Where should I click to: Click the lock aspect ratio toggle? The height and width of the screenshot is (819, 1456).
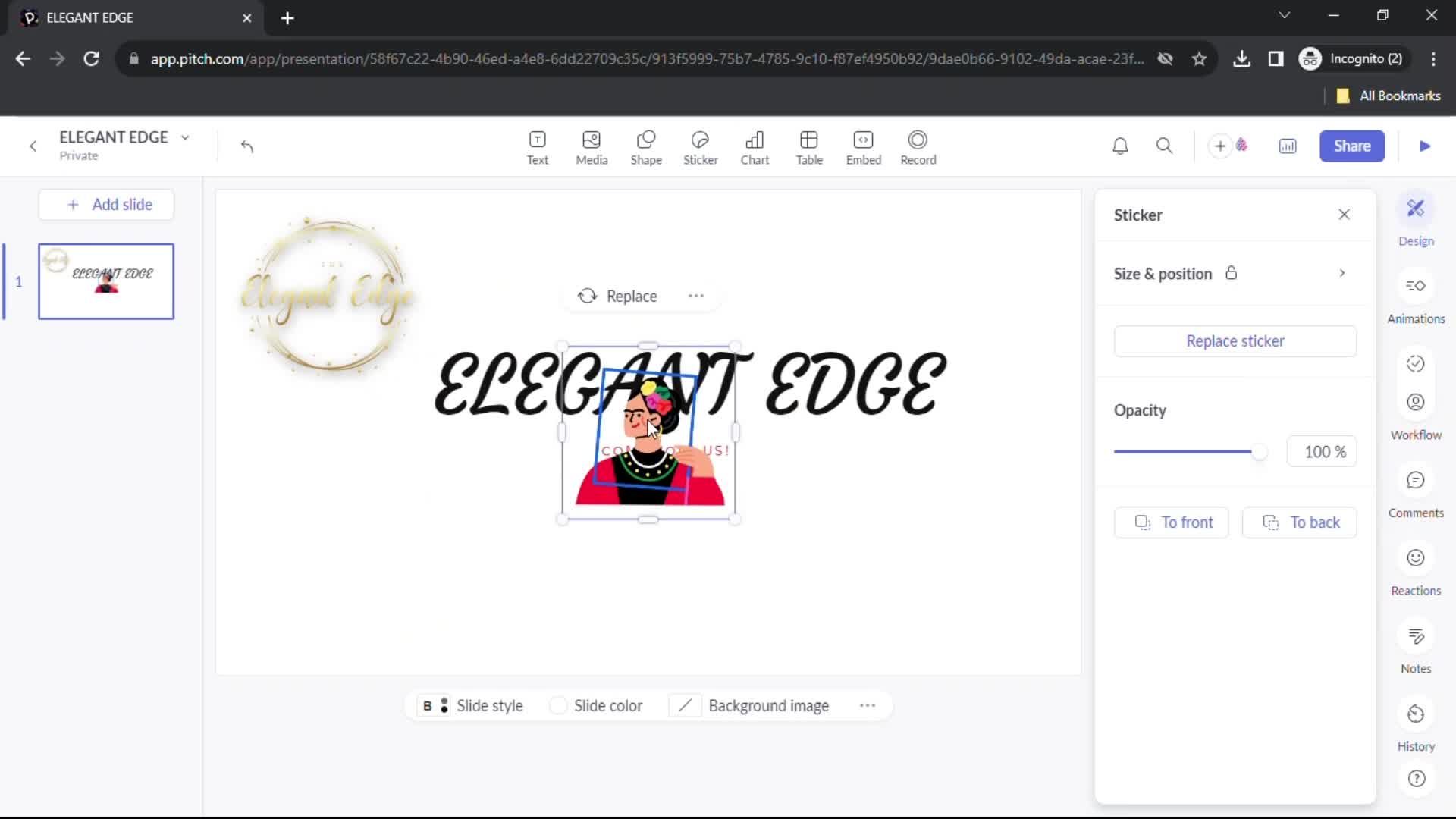[x=1231, y=273]
